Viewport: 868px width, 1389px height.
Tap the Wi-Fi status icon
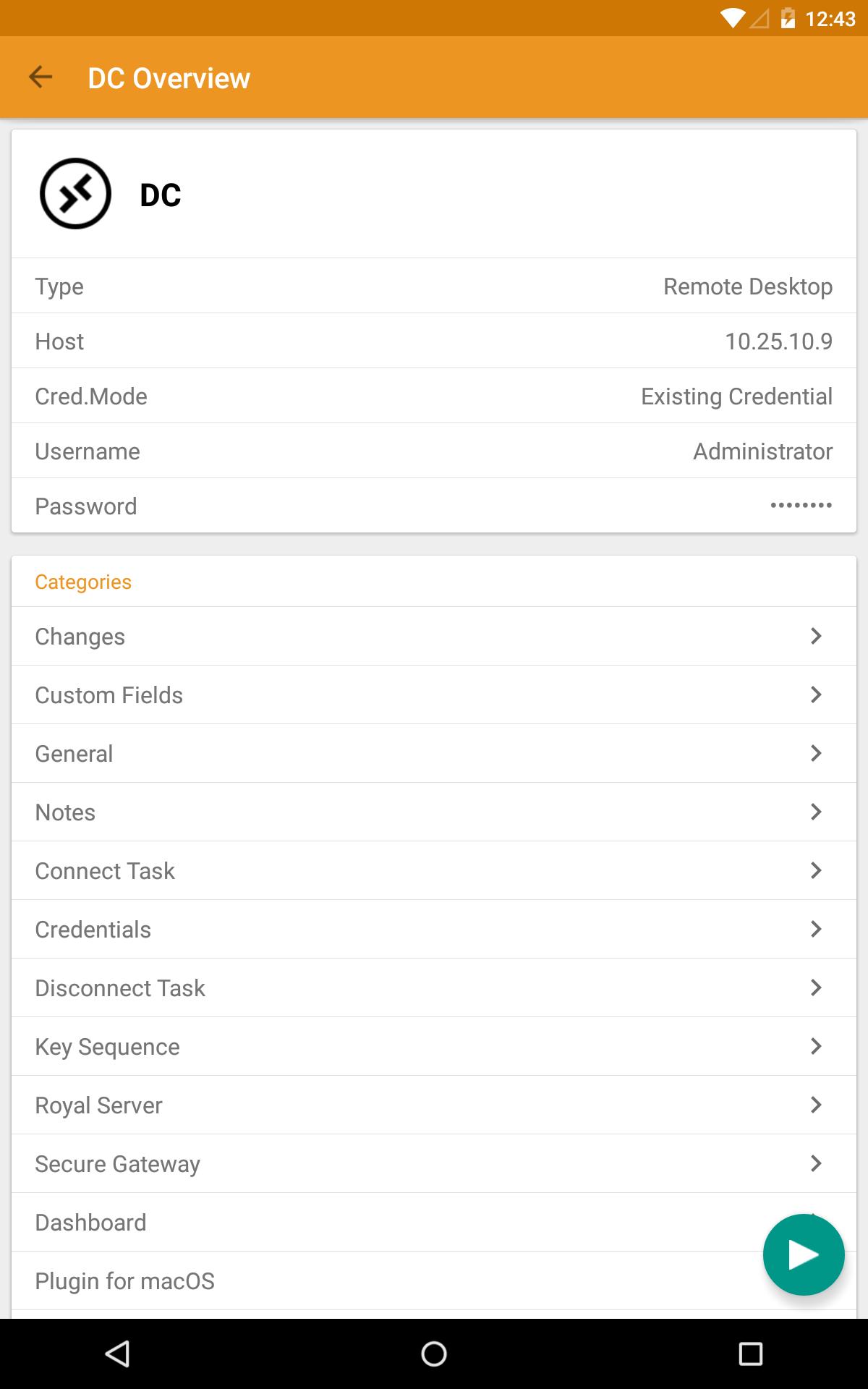[733, 18]
